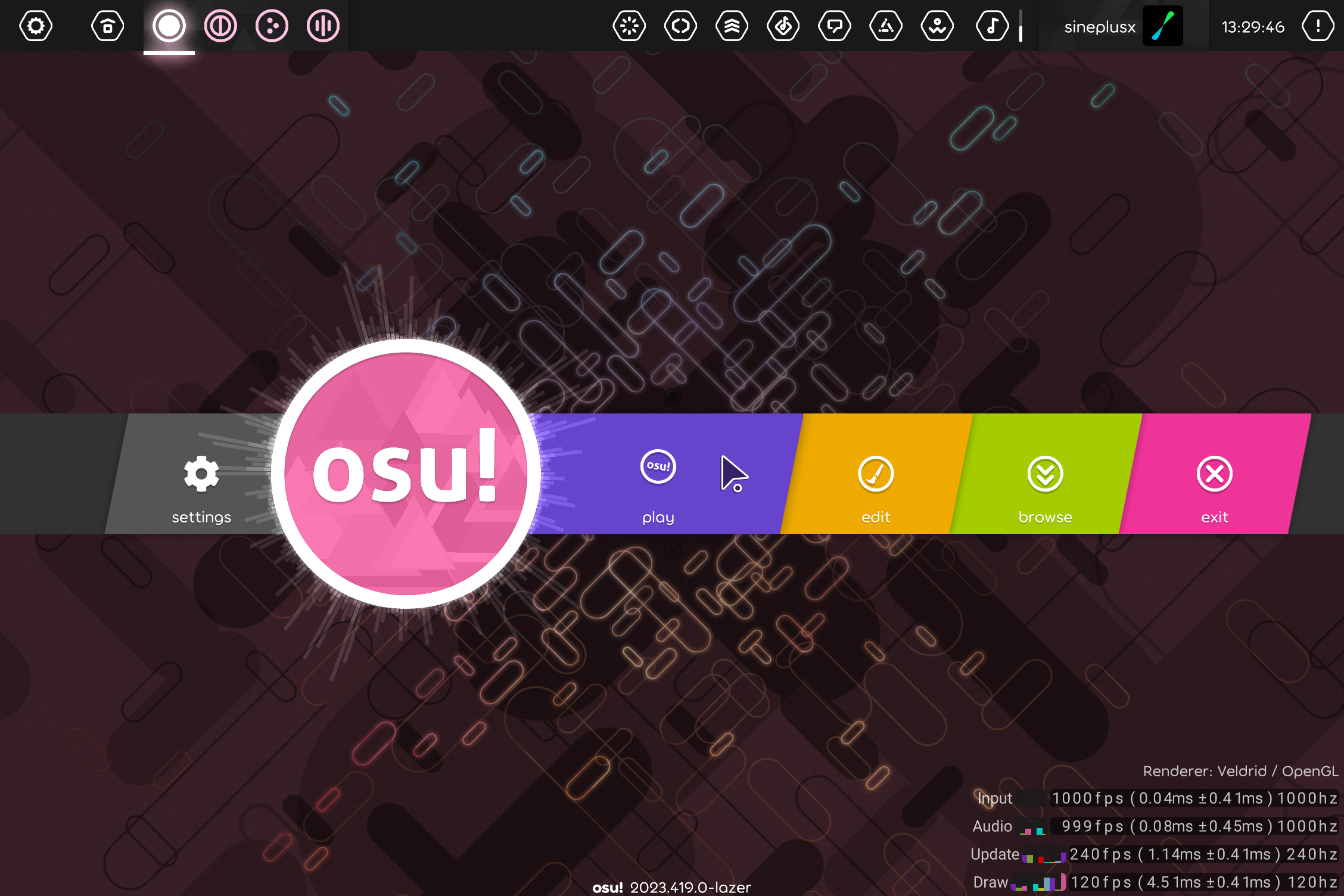Open the orange edit button
1344x896 pixels.
pyautogui.click(x=876, y=474)
